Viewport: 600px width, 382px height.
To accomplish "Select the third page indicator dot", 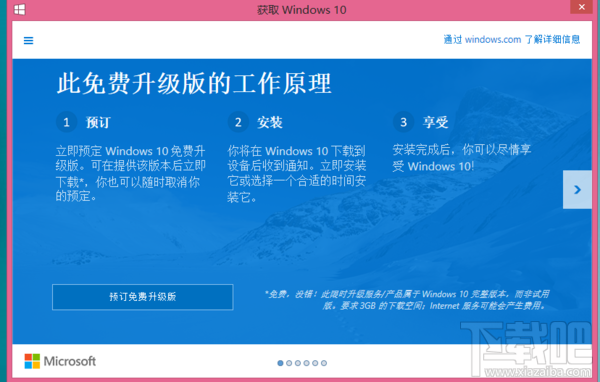I will pos(298,363).
